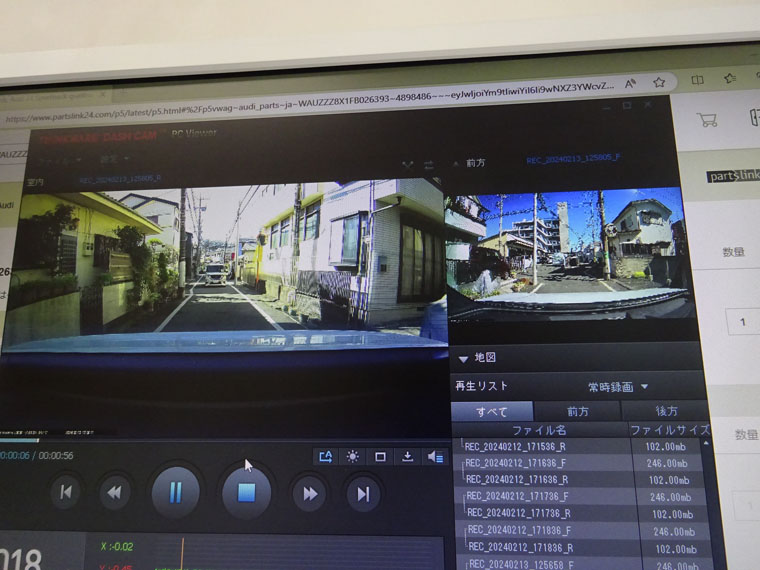Select file REC_20240212_171636_F in playlist
This screenshot has height=570, width=760.
pos(516,462)
